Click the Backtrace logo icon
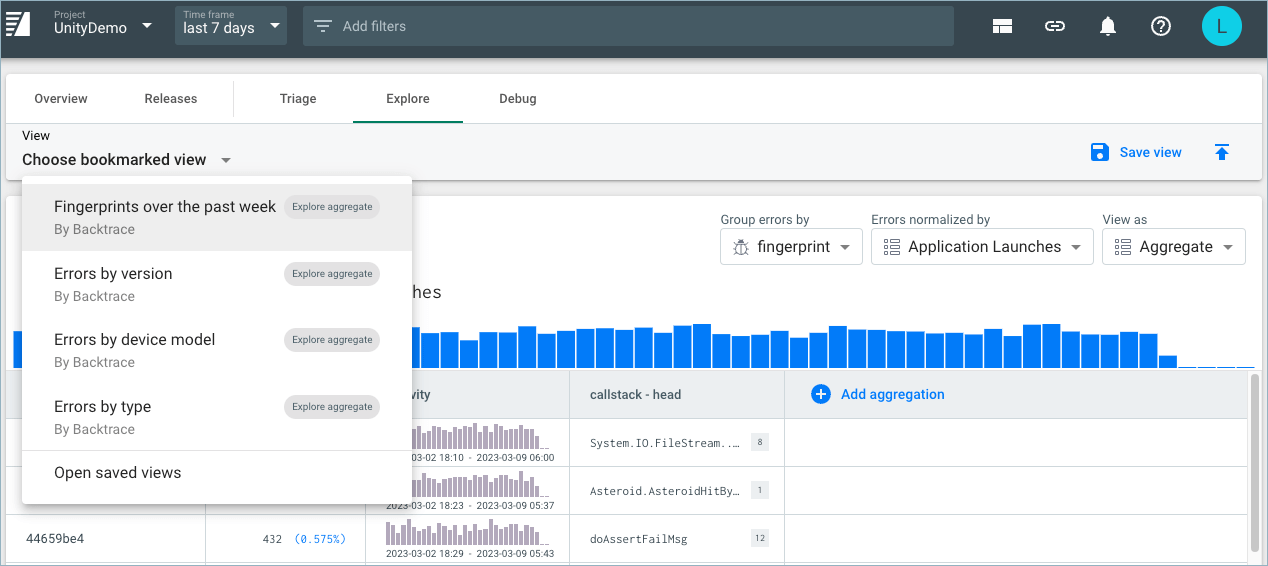The width and height of the screenshot is (1268, 566). tap(18, 26)
